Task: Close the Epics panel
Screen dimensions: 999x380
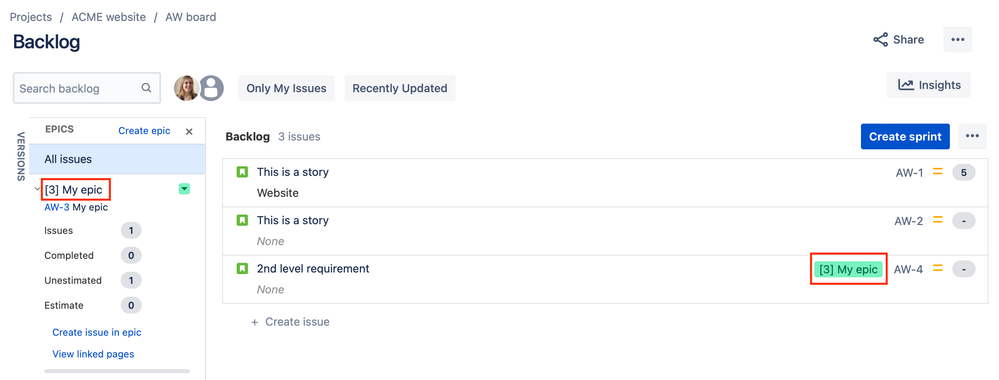Action: (189, 131)
